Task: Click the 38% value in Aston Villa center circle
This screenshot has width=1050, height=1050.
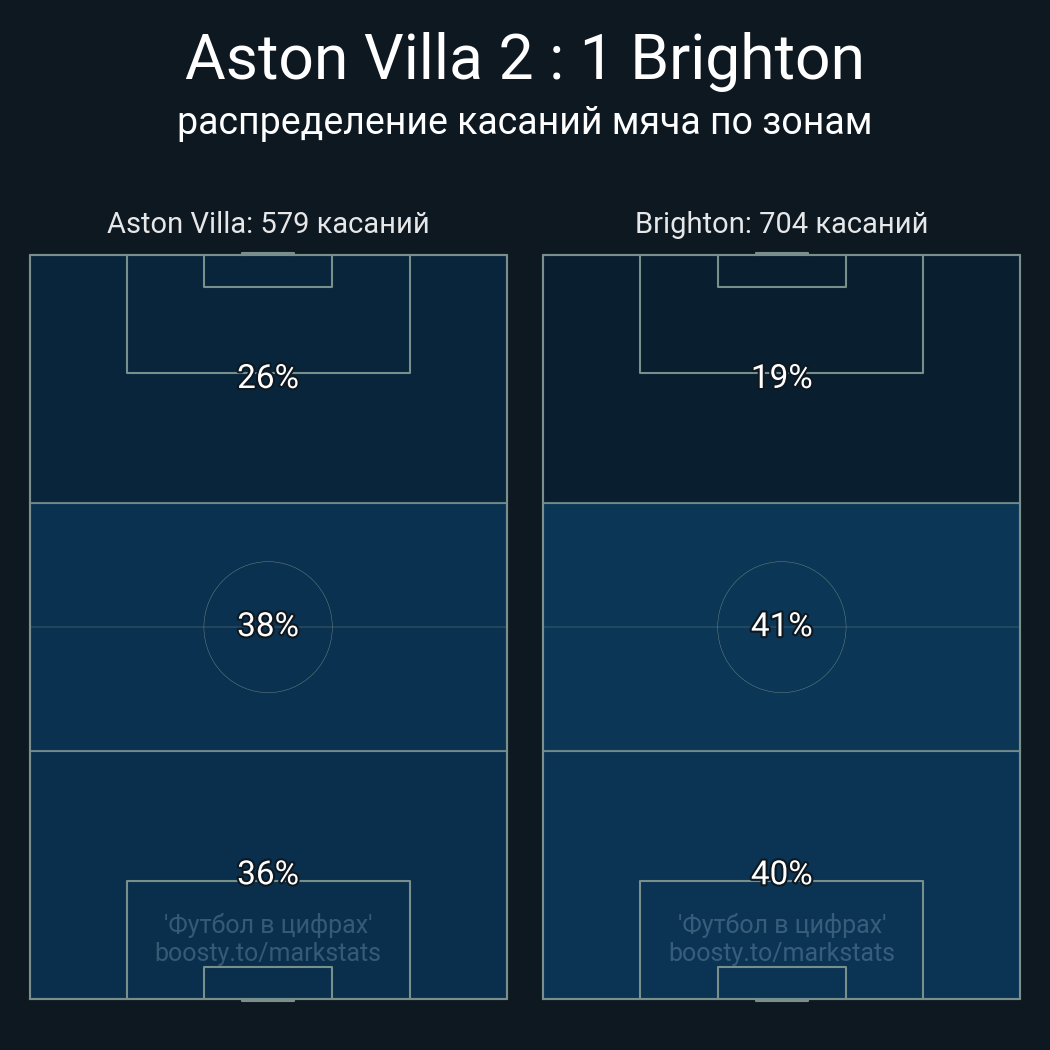Action: pos(268,625)
